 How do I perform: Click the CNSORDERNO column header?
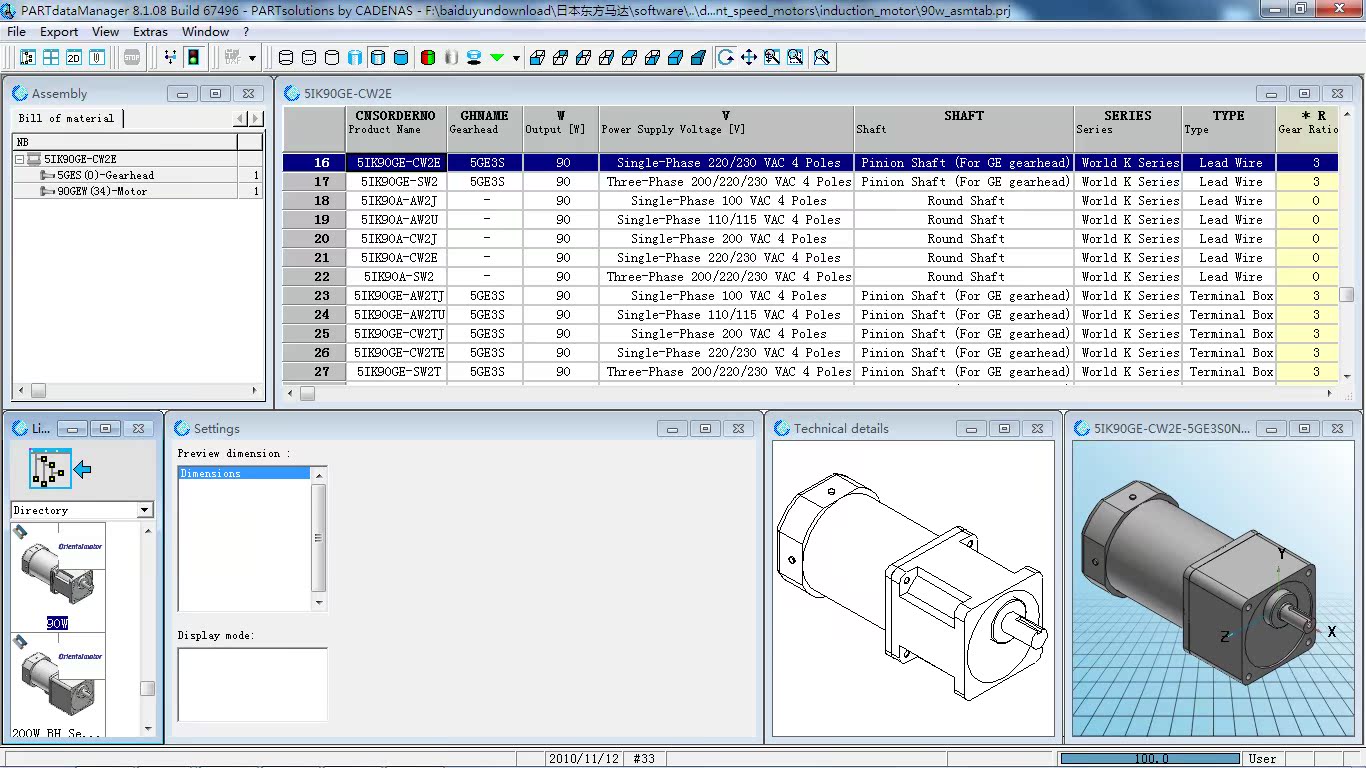click(396, 129)
